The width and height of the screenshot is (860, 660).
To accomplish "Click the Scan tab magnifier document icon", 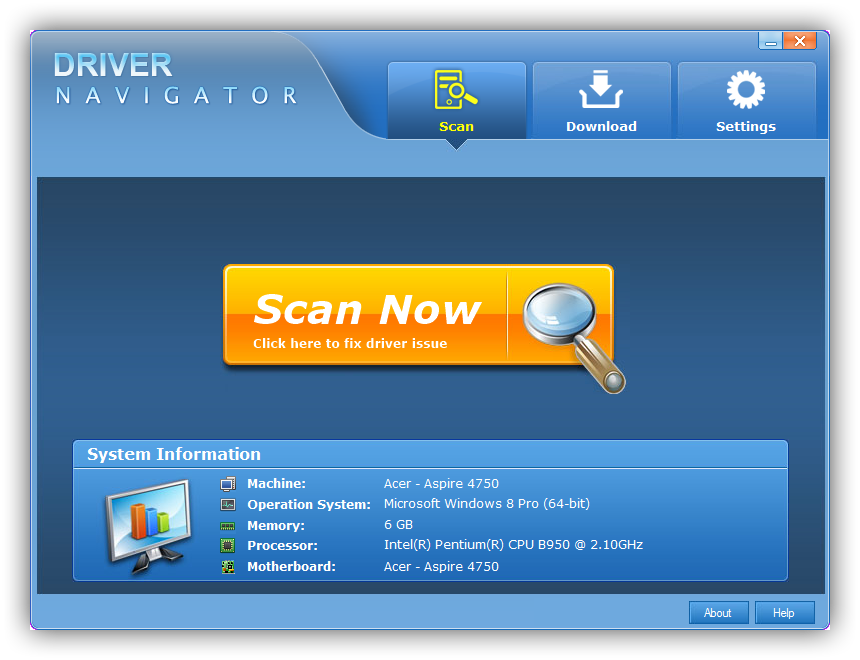I will tap(456, 89).
